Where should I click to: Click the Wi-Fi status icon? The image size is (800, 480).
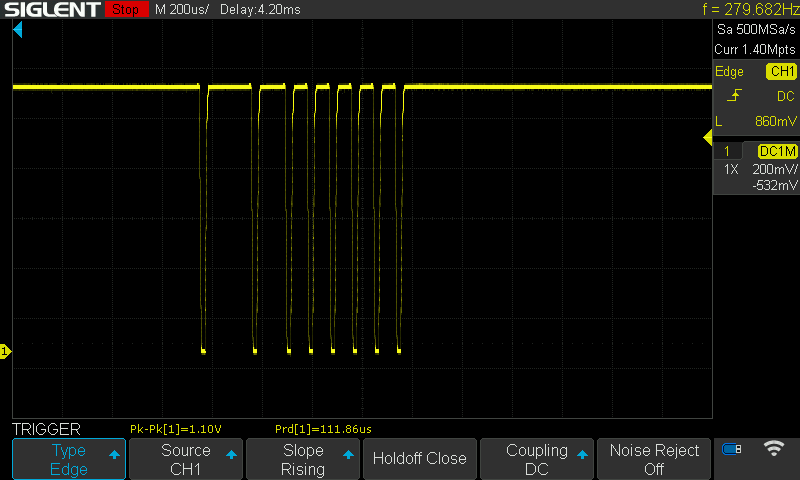pos(773,448)
